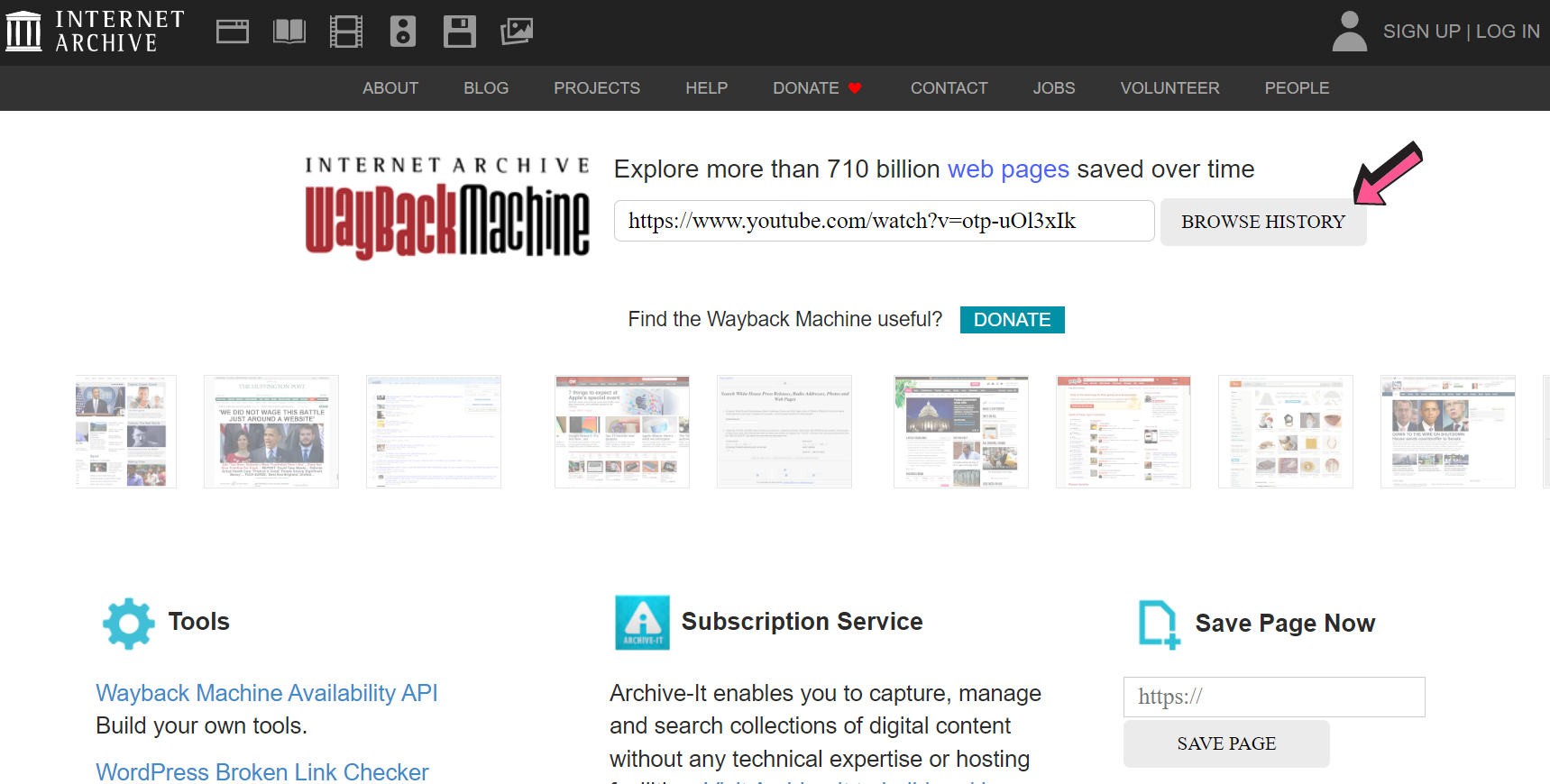The height and width of the screenshot is (784, 1550).
Task: Click the Subscription Service heading
Action: 802,622
